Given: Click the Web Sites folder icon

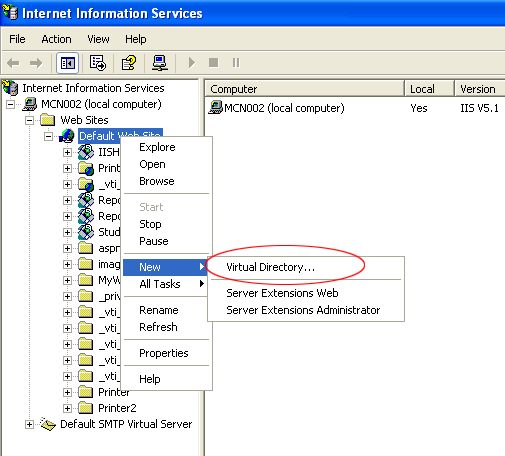Looking at the screenshot, I should (48, 120).
